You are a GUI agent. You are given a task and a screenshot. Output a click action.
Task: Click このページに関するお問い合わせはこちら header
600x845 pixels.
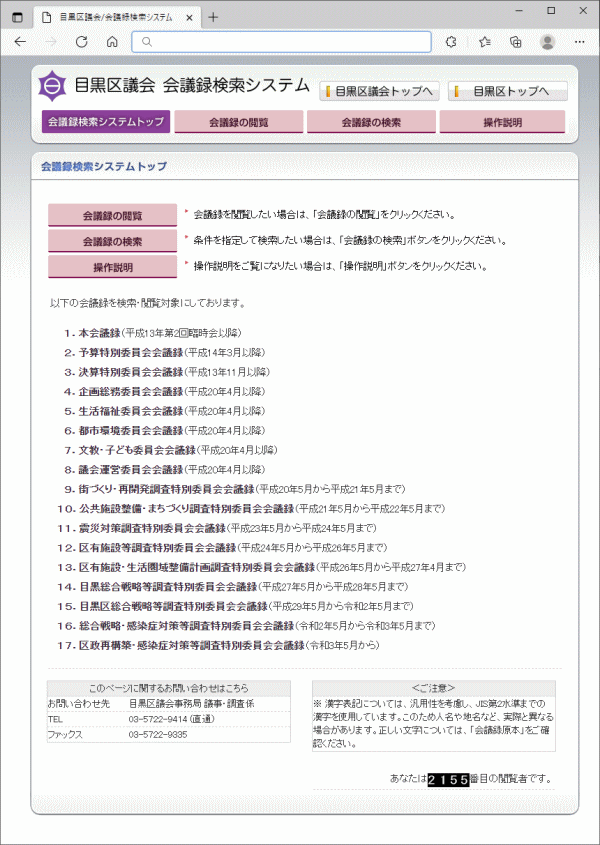coord(169,688)
